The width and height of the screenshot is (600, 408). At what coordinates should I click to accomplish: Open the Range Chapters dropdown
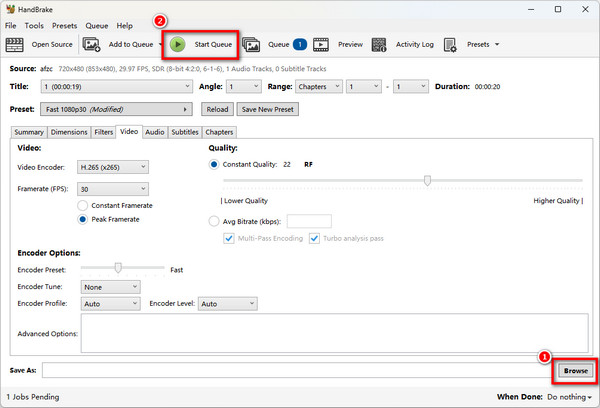319,86
